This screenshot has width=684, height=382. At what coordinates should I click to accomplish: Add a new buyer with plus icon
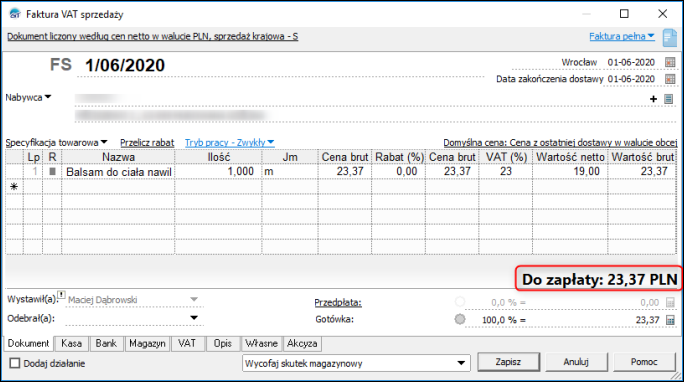coord(653,99)
